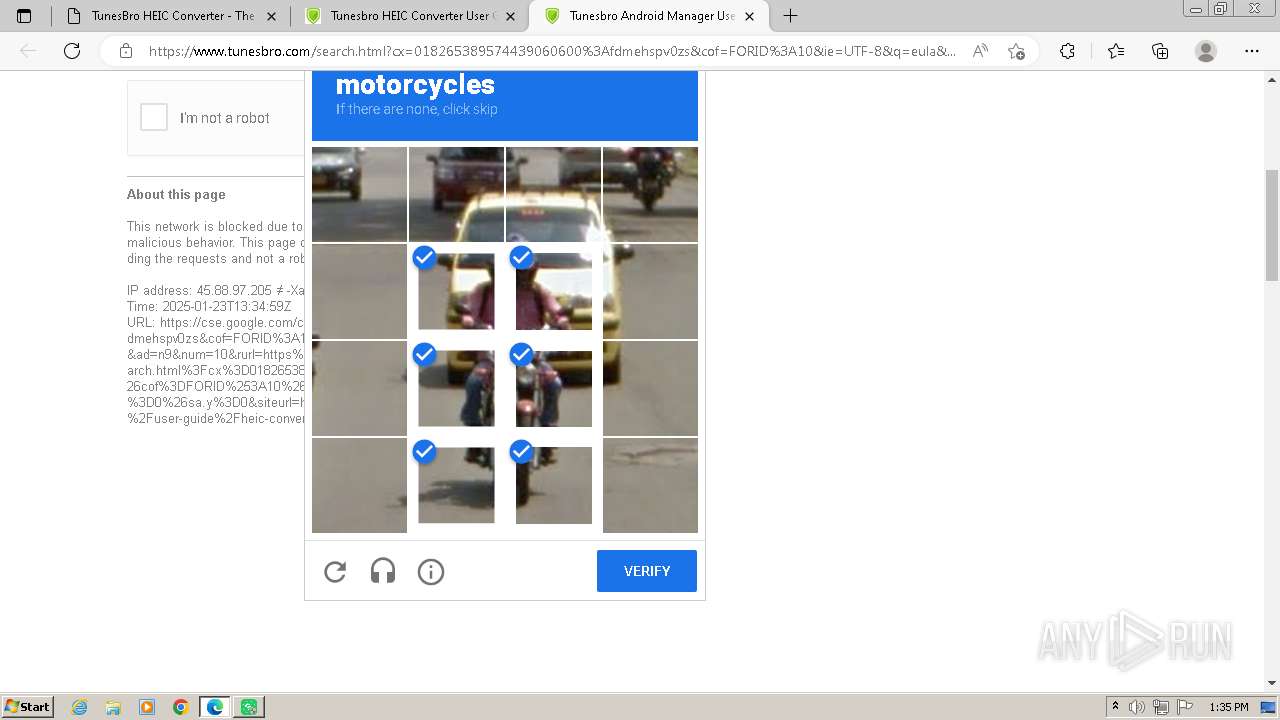The width and height of the screenshot is (1280, 720).
Task: Open the browser profile icon
Action: 1206,51
